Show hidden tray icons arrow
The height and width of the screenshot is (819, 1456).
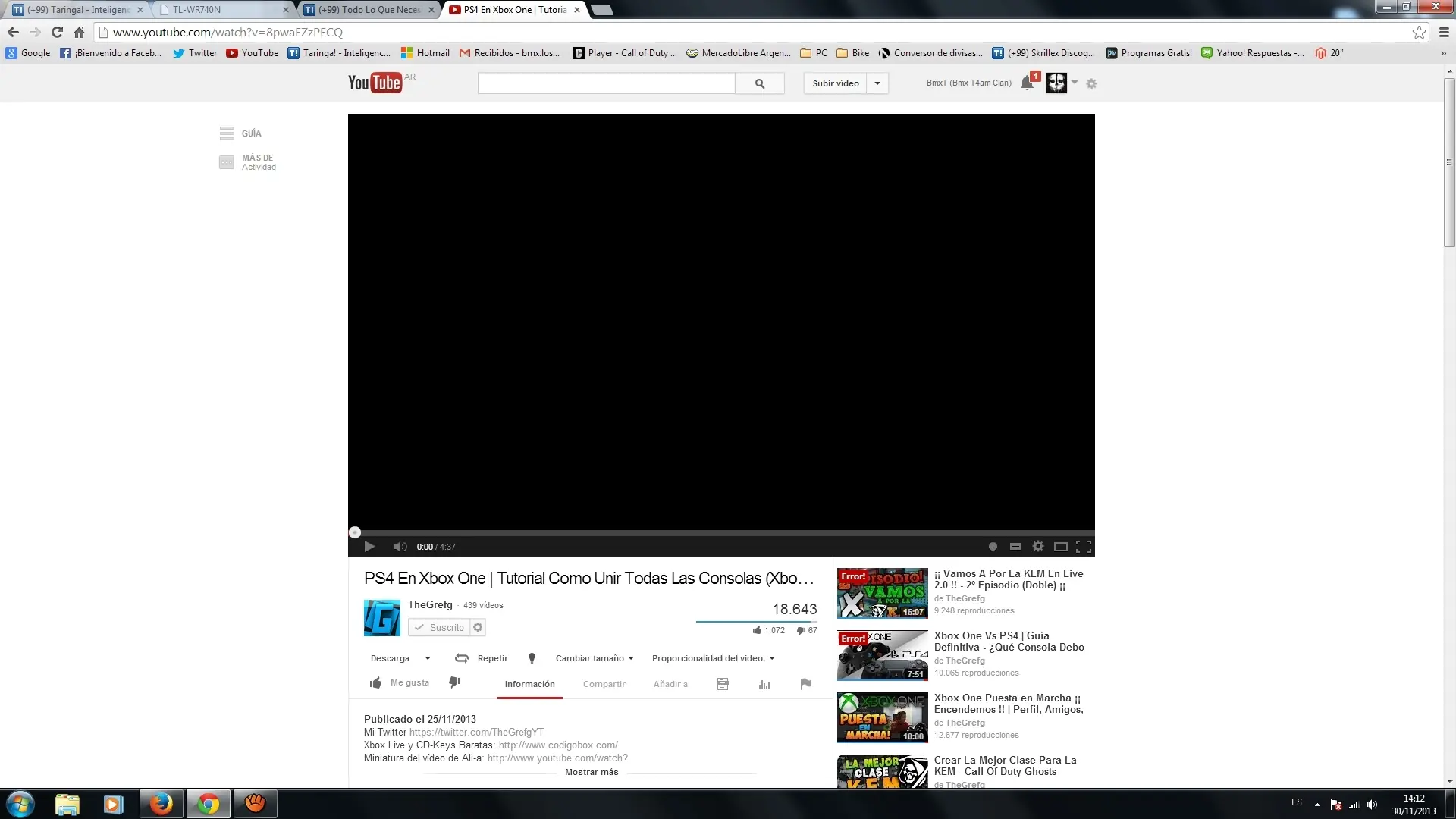pyautogui.click(x=1317, y=804)
